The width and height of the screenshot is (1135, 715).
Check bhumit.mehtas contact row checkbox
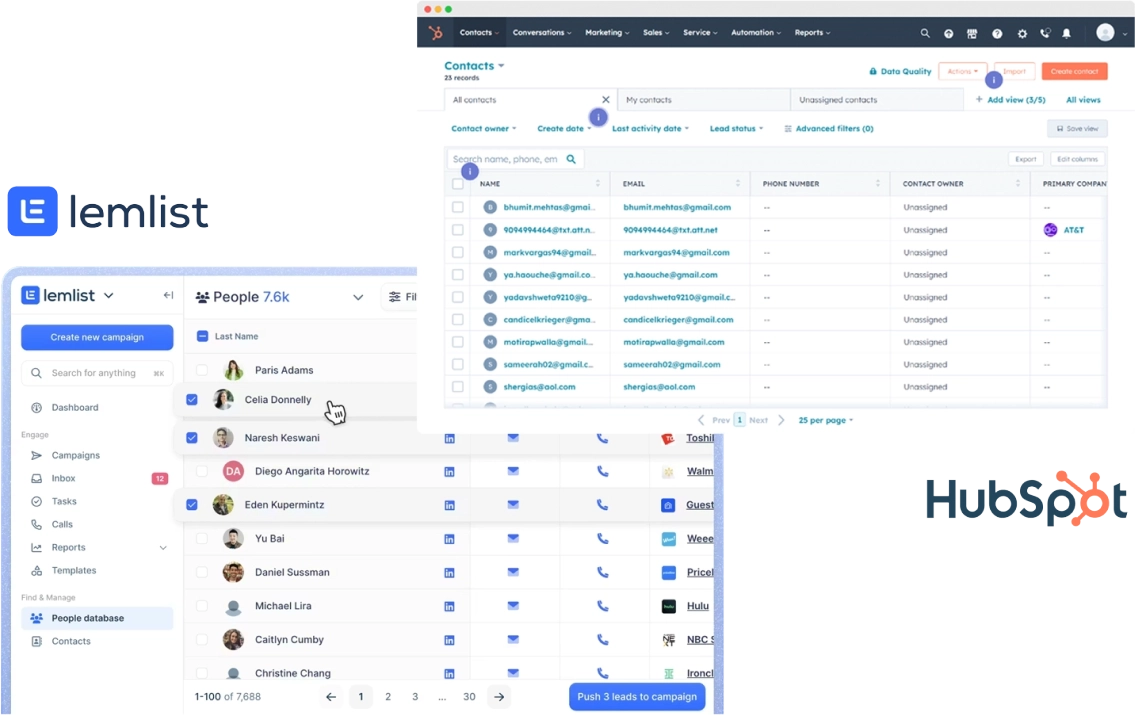pos(457,207)
